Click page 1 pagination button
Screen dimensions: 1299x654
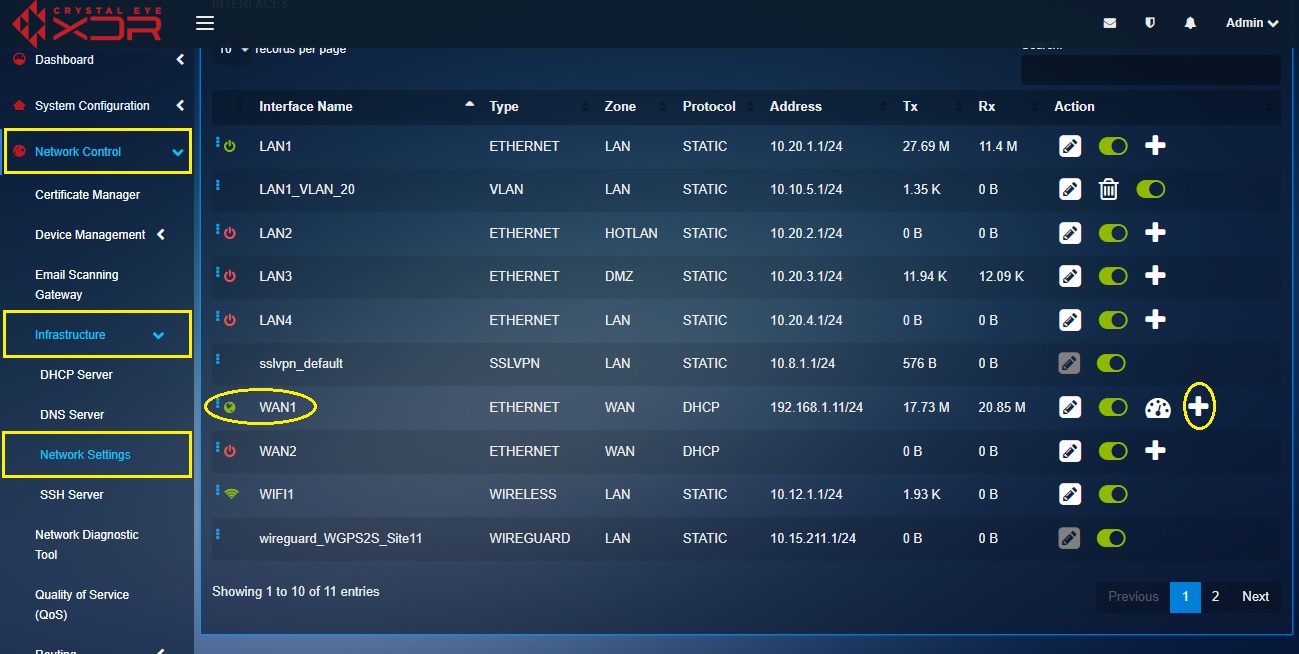coord(1185,597)
